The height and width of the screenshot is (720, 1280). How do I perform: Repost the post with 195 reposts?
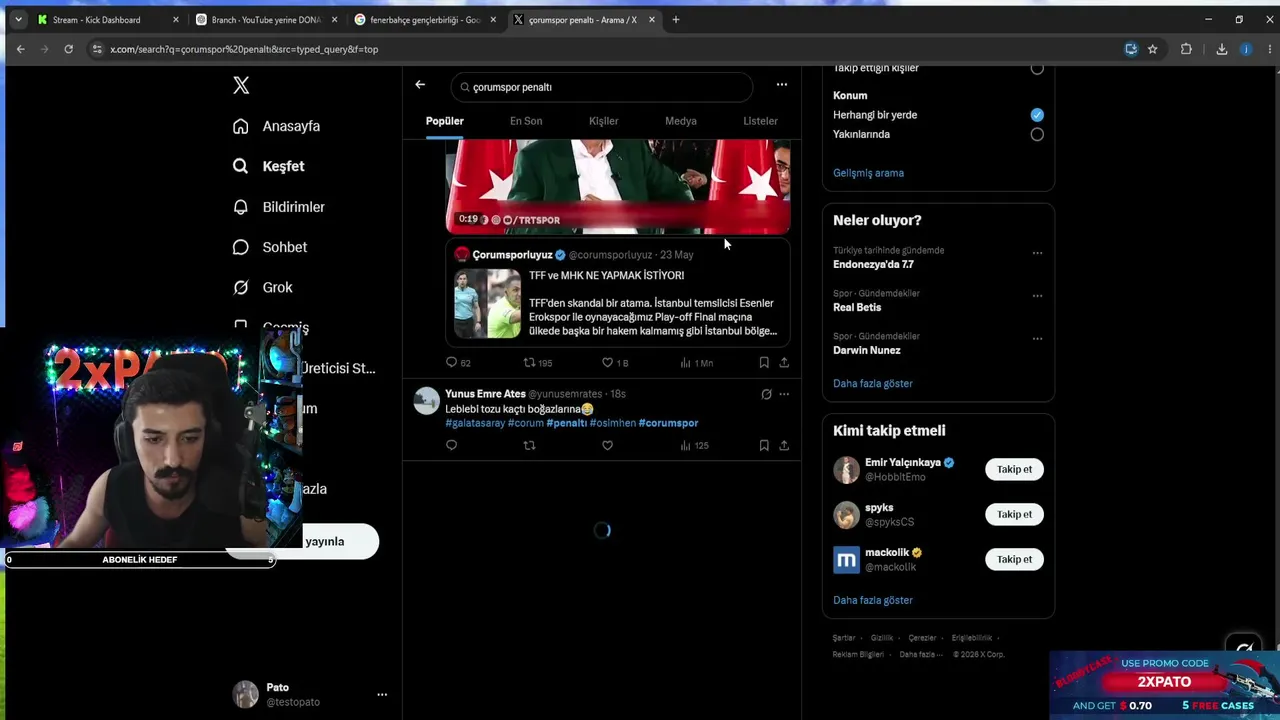tap(538, 363)
